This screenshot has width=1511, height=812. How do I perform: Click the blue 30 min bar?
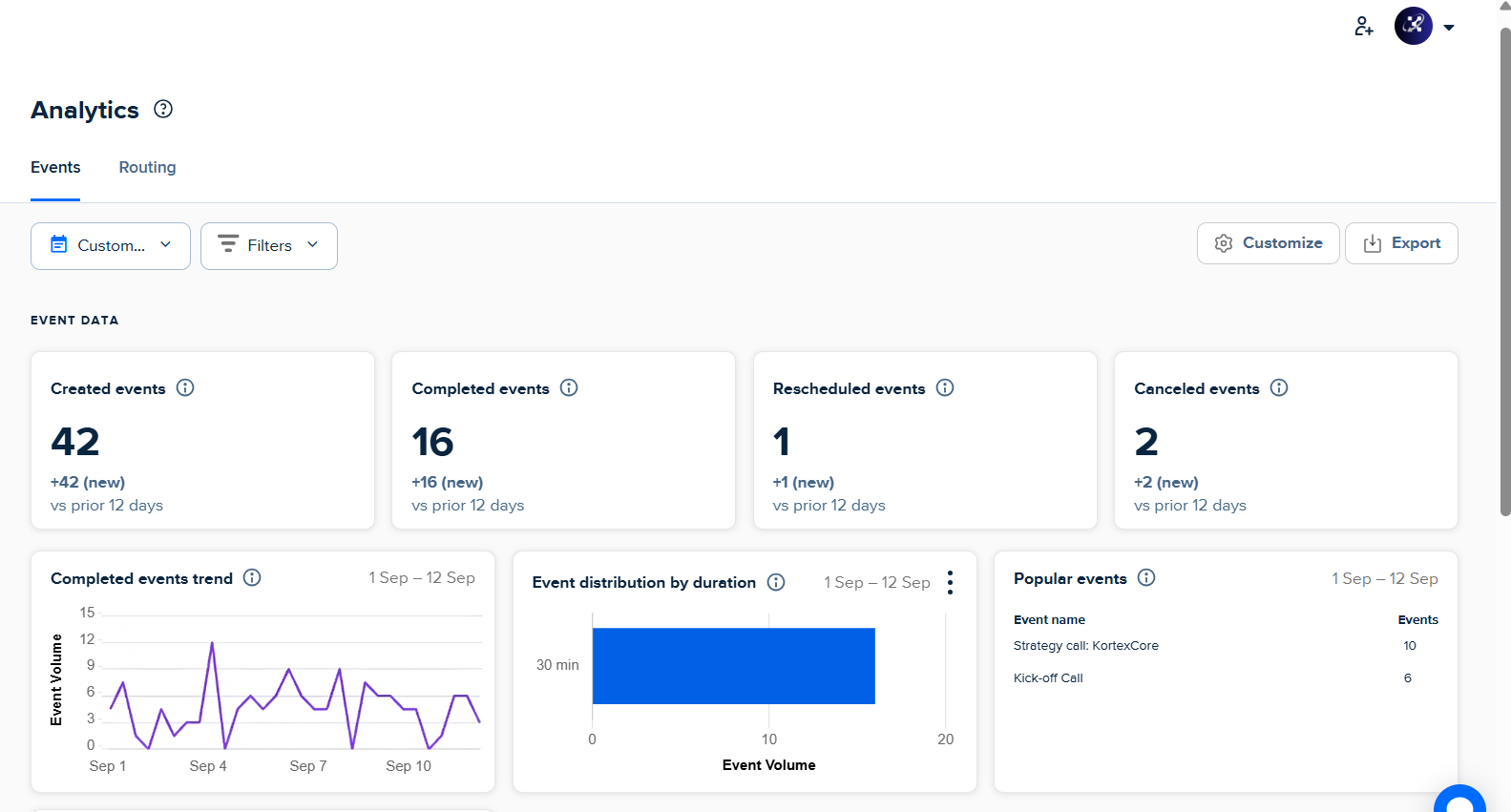(x=733, y=666)
